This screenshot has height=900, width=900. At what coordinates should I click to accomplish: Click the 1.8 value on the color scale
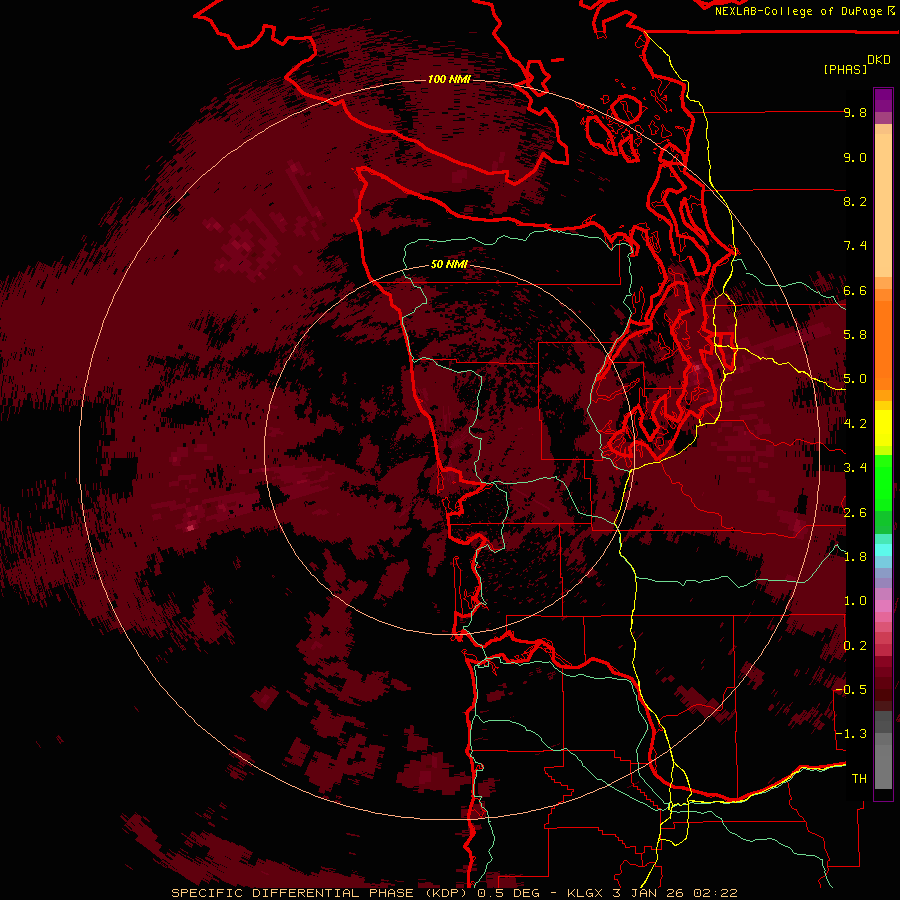[855, 557]
